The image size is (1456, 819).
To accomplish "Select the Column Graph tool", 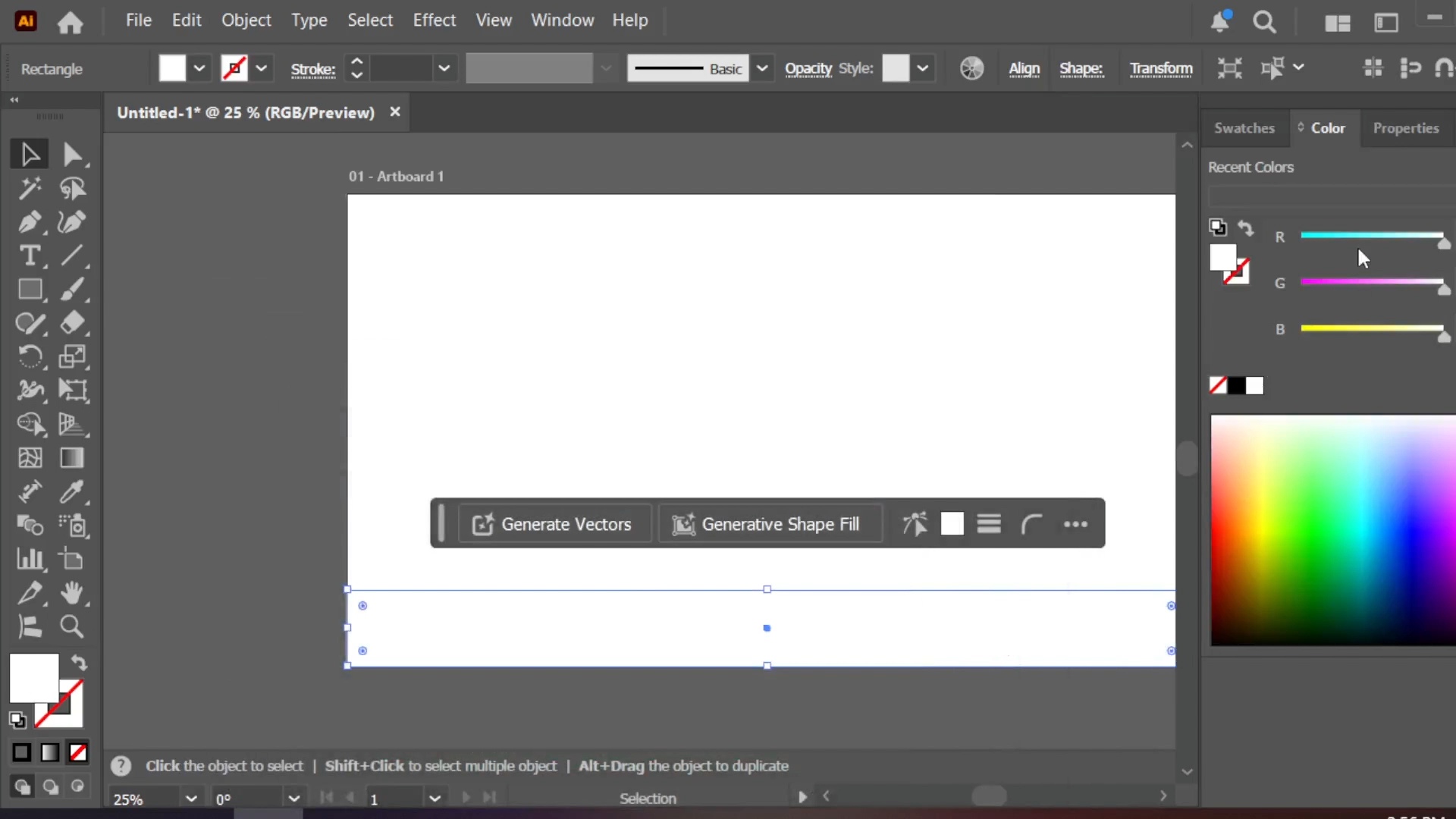I will point(30,559).
